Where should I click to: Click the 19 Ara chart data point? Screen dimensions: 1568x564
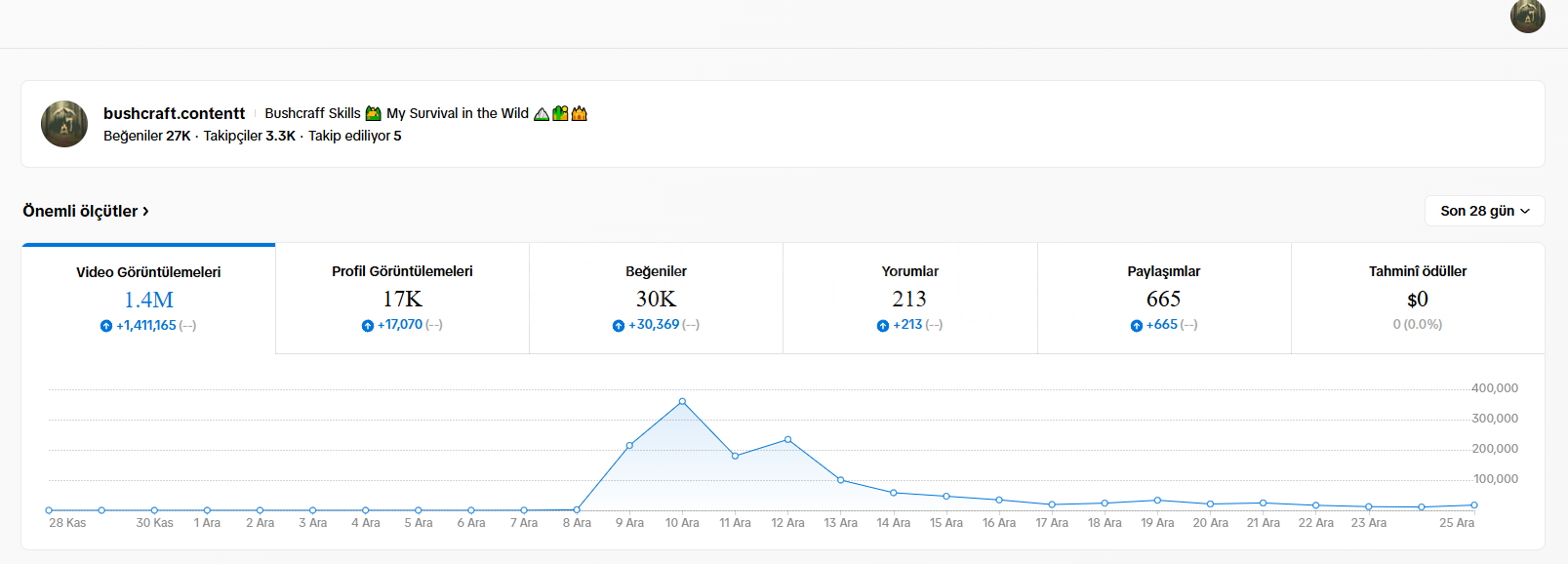pyautogui.click(x=1157, y=501)
